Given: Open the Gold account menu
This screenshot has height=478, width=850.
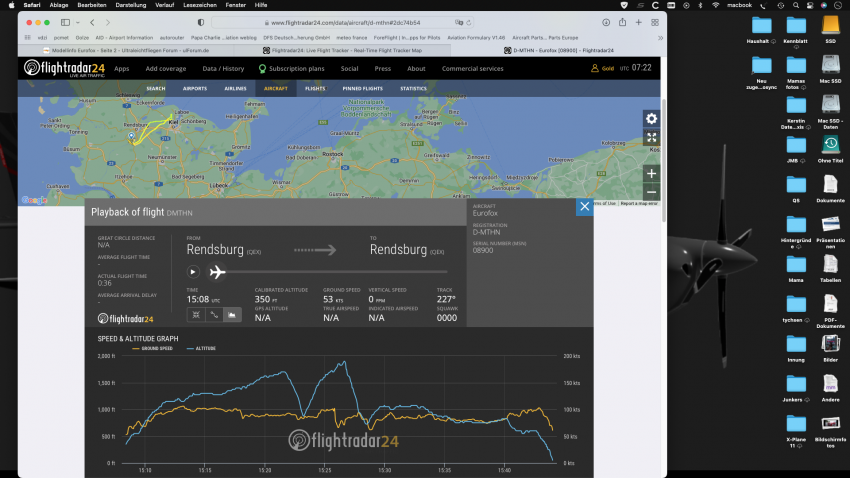Looking at the screenshot, I should (x=602, y=68).
